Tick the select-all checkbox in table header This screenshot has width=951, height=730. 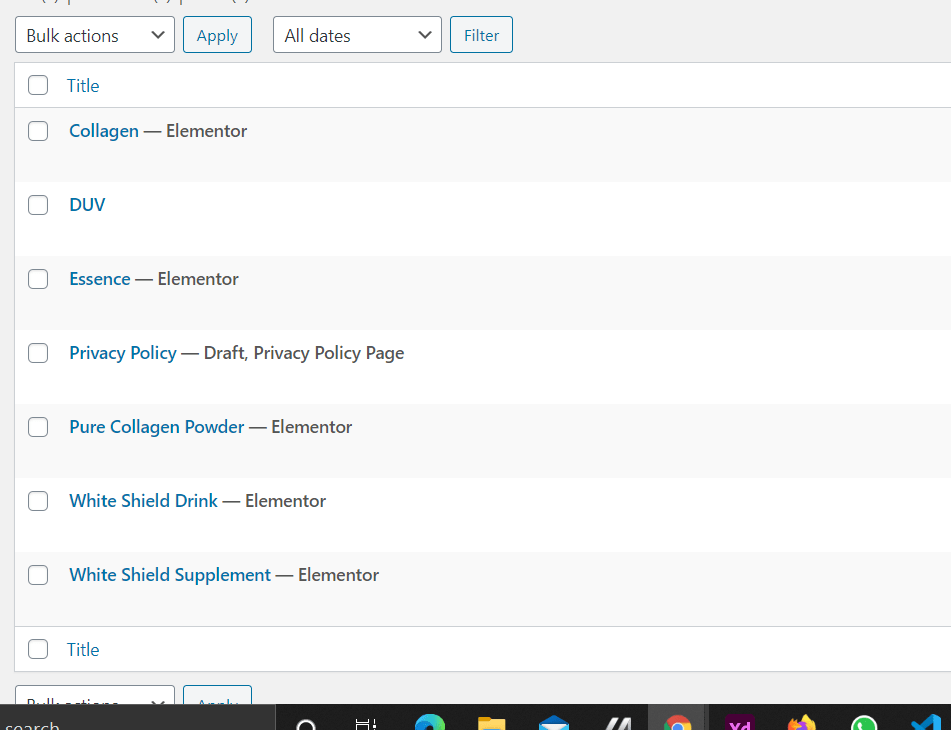point(38,85)
